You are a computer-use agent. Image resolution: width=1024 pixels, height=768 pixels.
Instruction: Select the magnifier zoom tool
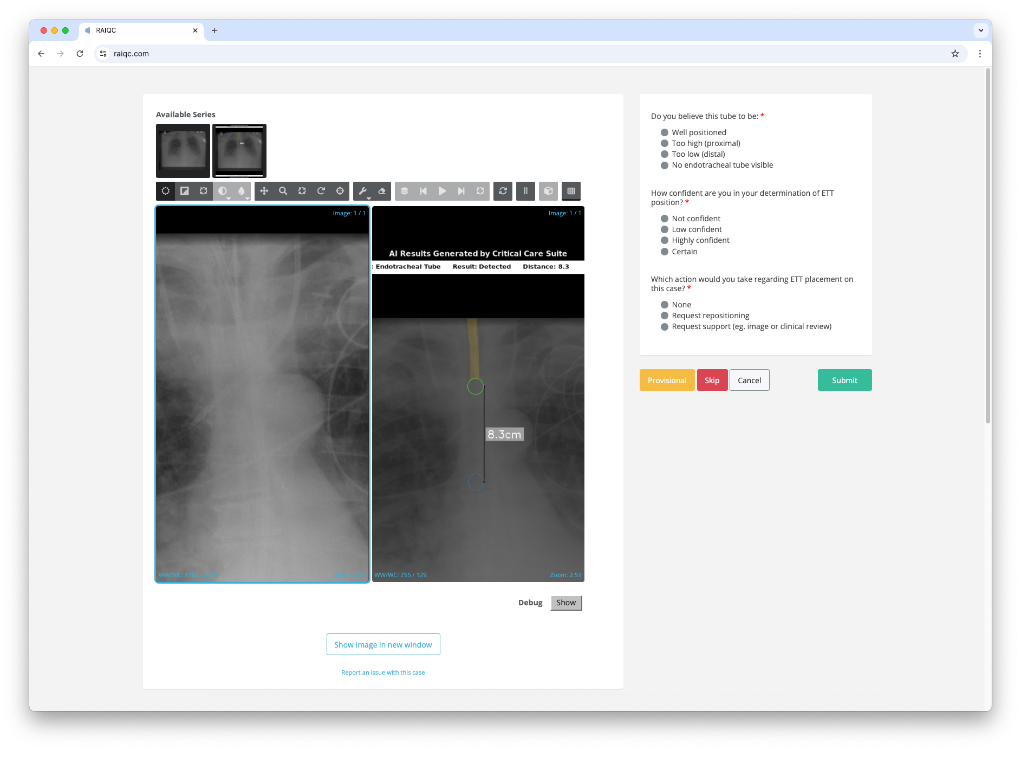[283, 190]
